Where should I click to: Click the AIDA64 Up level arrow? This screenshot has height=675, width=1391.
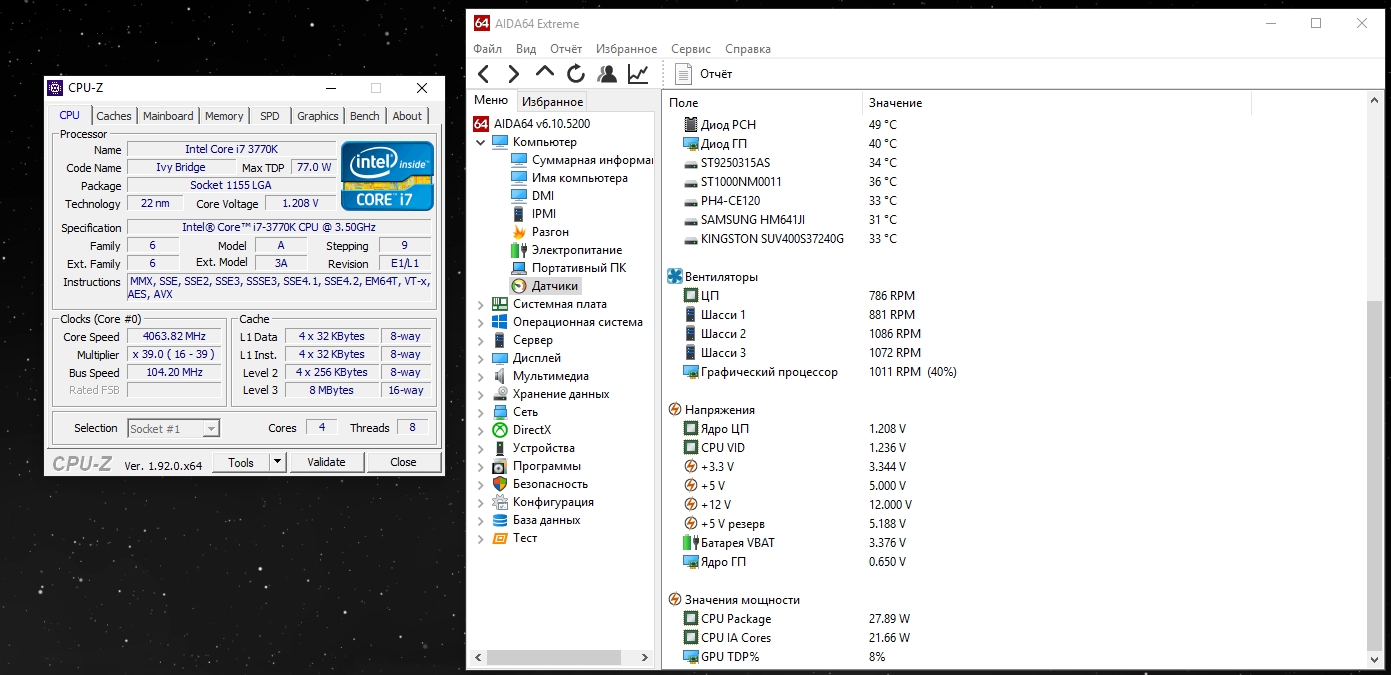tap(545, 72)
